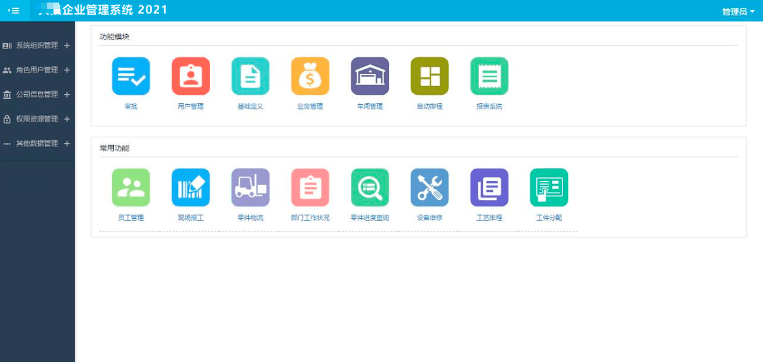Open the 设备维修 wrench and screwdriver icon

click(430, 188)
